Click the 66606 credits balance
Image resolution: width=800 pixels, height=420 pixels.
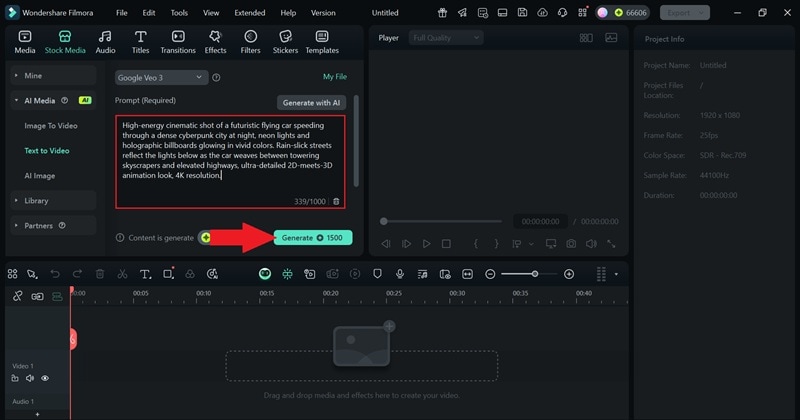[631, 13]
